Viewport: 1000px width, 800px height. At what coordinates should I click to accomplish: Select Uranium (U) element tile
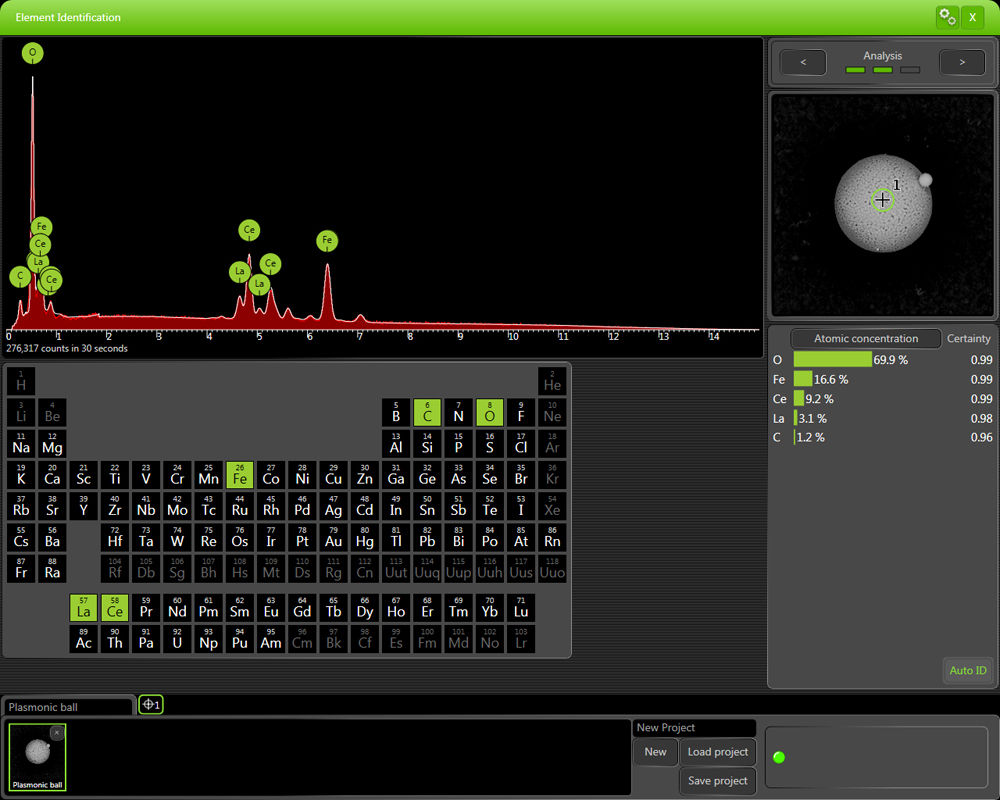coord(177,639)
